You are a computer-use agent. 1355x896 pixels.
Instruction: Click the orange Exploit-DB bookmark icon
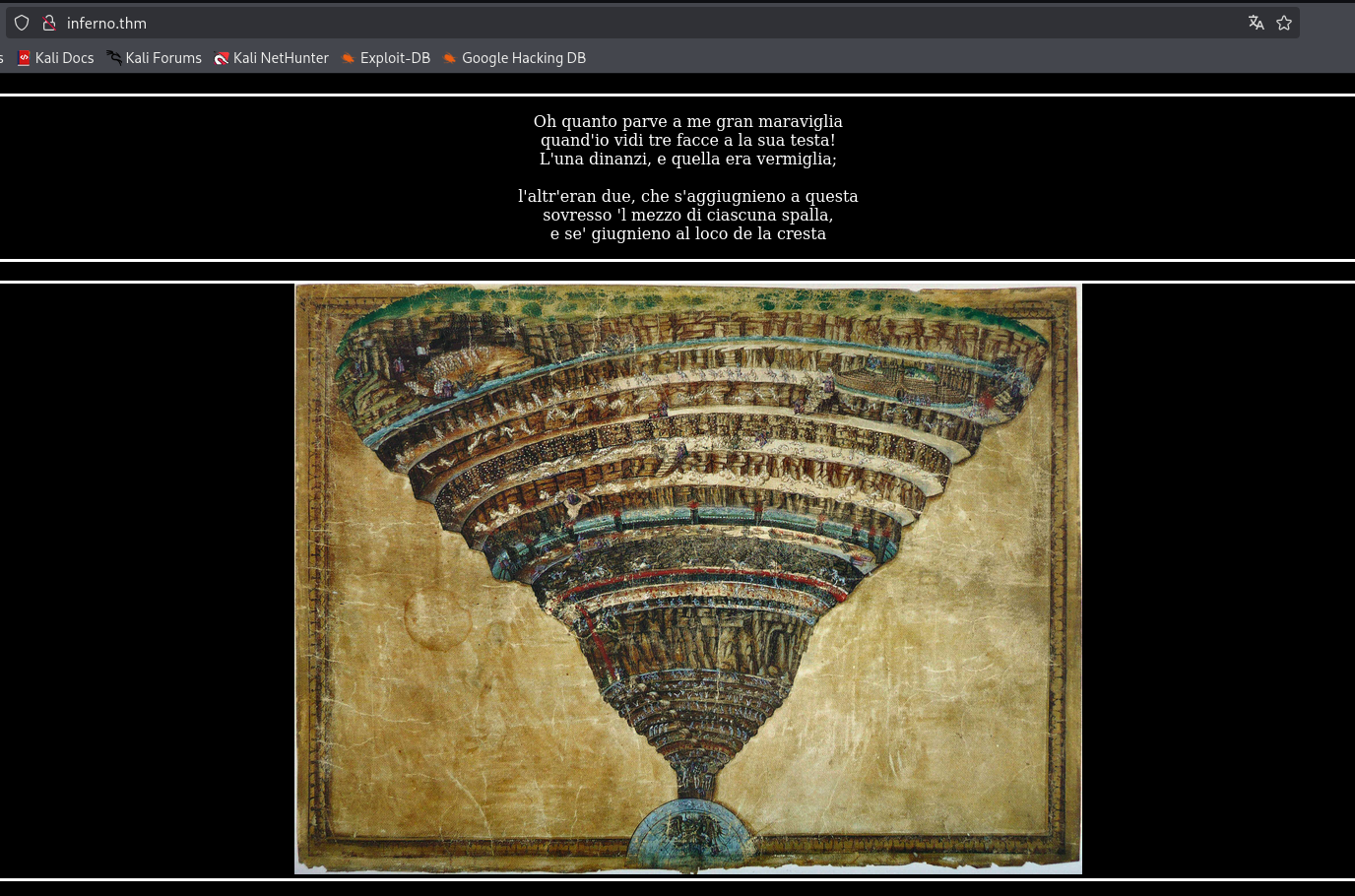pyautogui.click(x=348, y=58)
